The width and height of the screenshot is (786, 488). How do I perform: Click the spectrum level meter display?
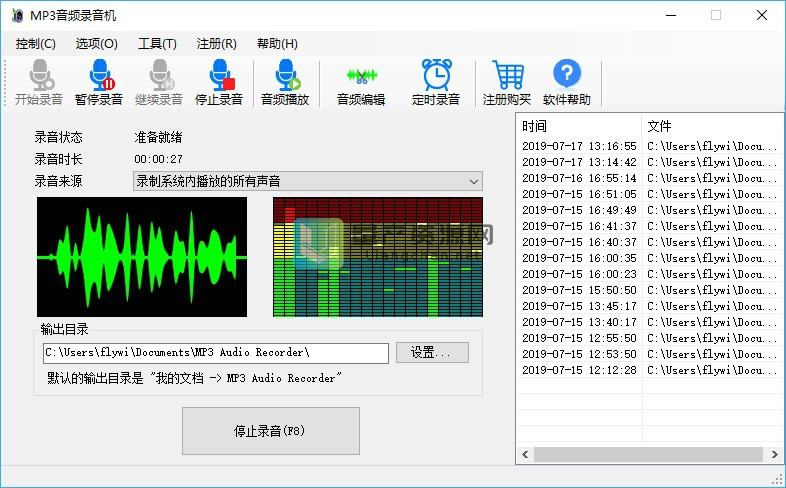tap(378, 257)
